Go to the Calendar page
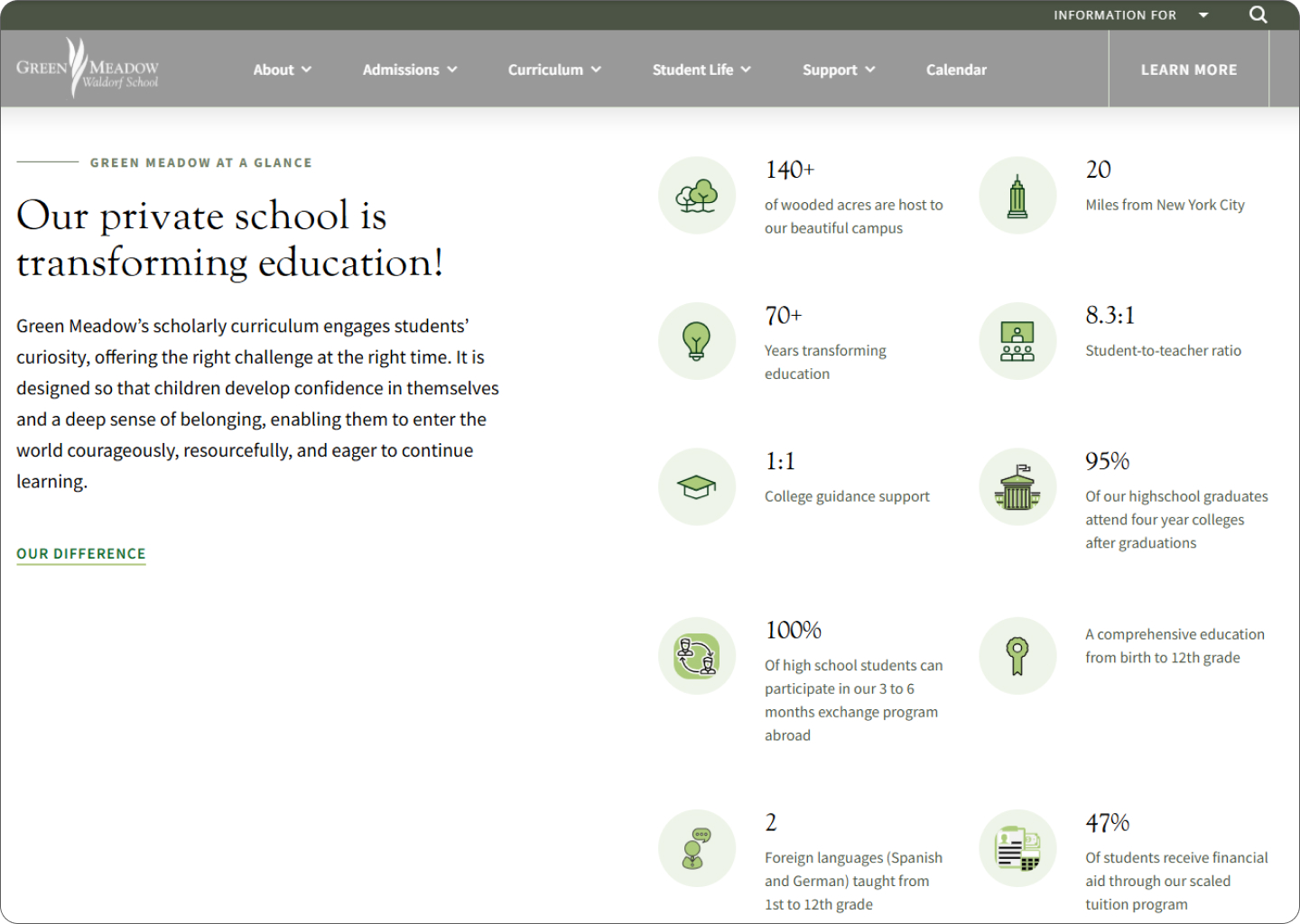The width and height of the screenshot is (1300, 924). 956,69
